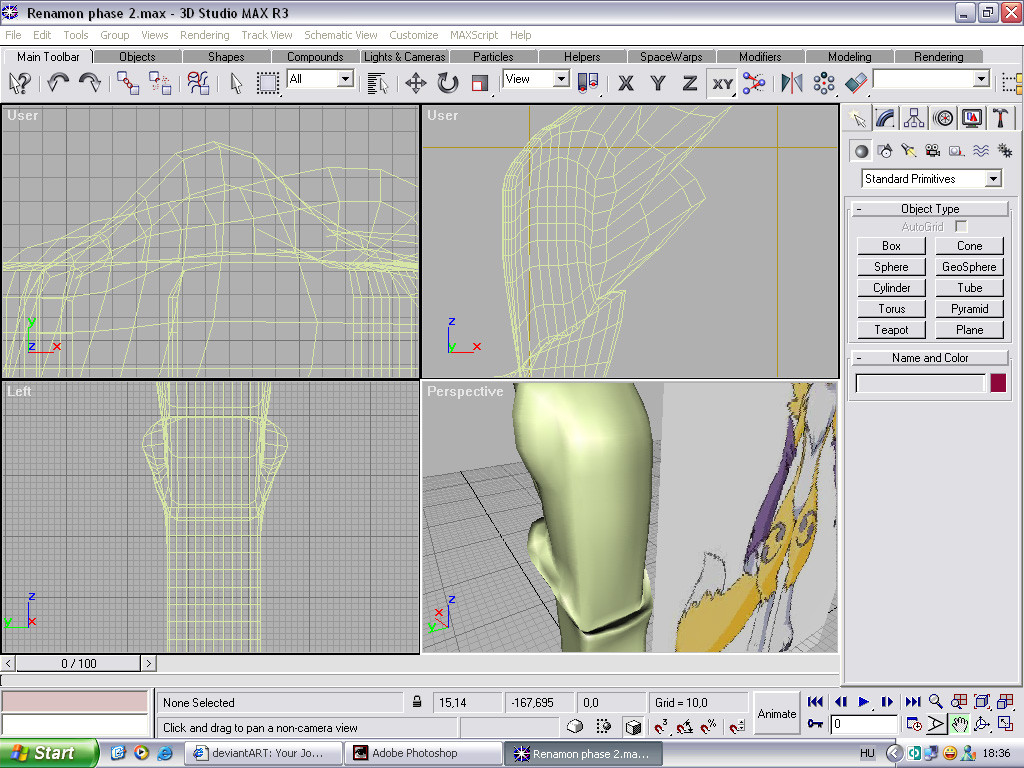Switch to the Modifiers toolbar tab

click(x=760, y=57)
